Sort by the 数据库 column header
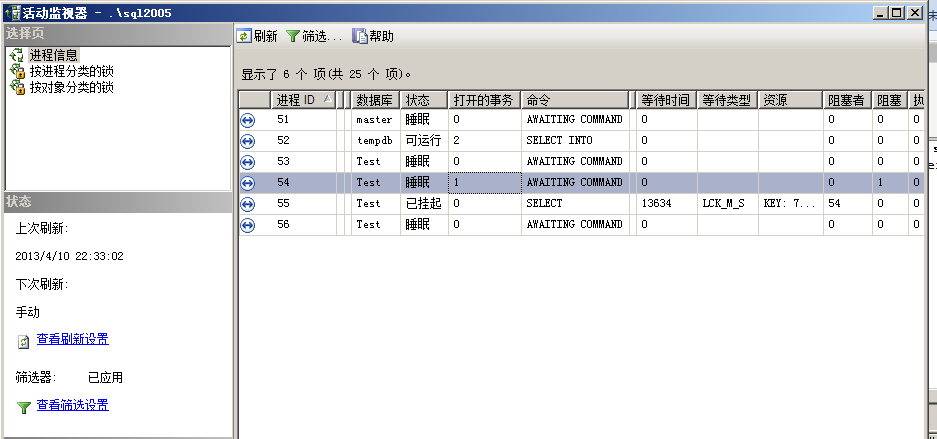This screenshot has height=439, width=937. pyautogui.click(x=375, y=100)
